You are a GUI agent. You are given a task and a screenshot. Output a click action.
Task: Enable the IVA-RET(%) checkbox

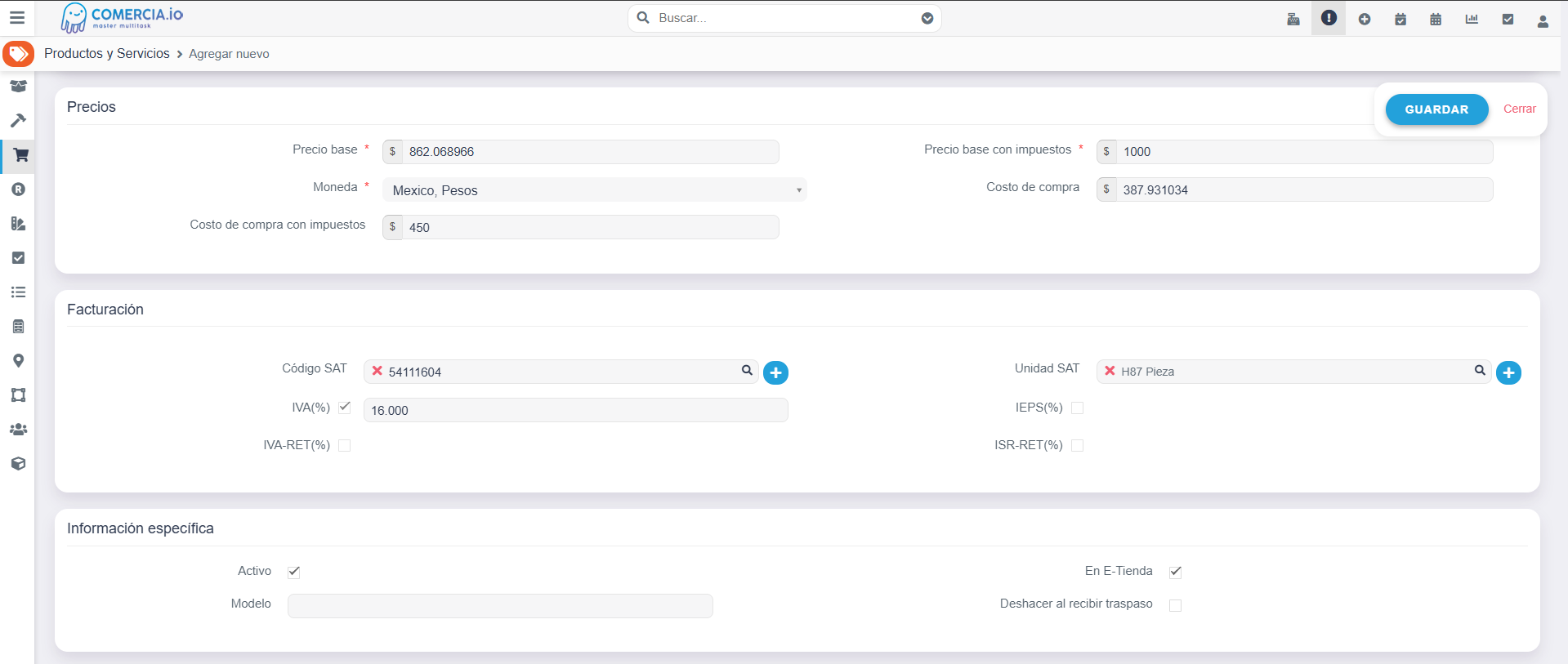[x=344, y=445]
